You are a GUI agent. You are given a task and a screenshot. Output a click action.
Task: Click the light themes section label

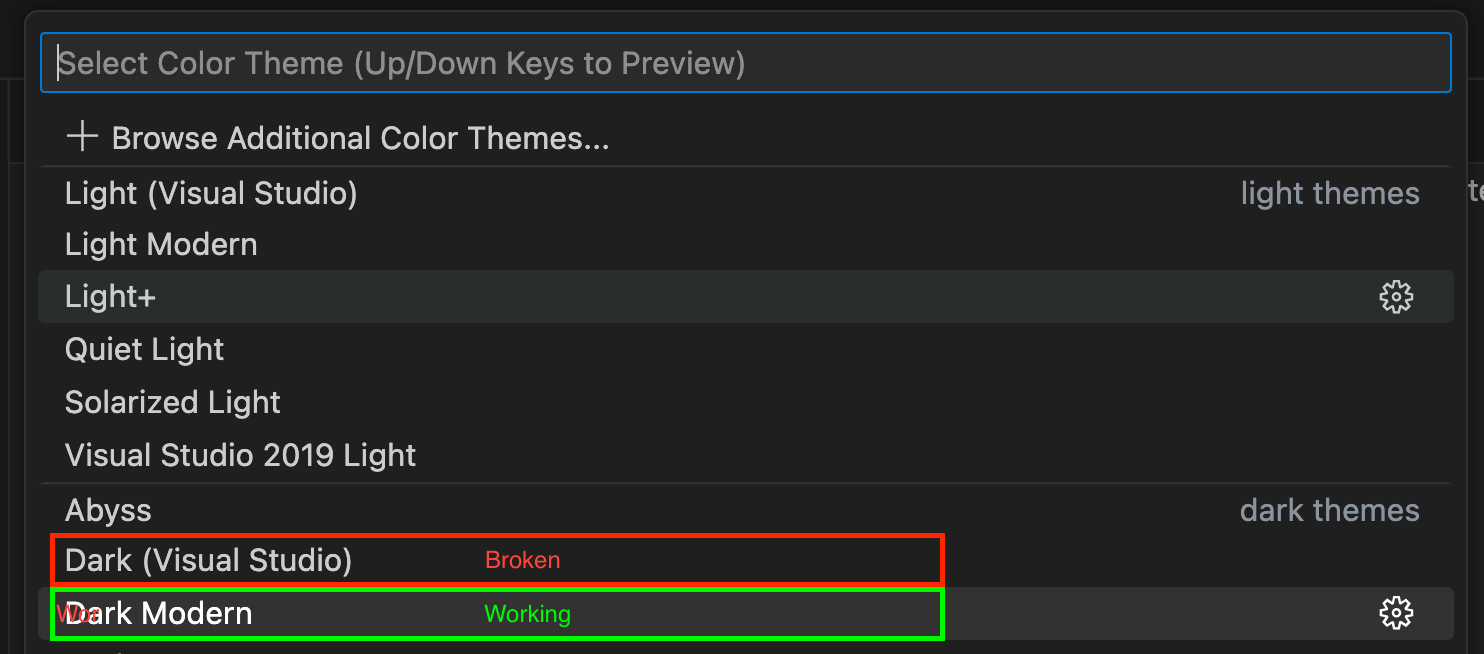[1330, 192]
